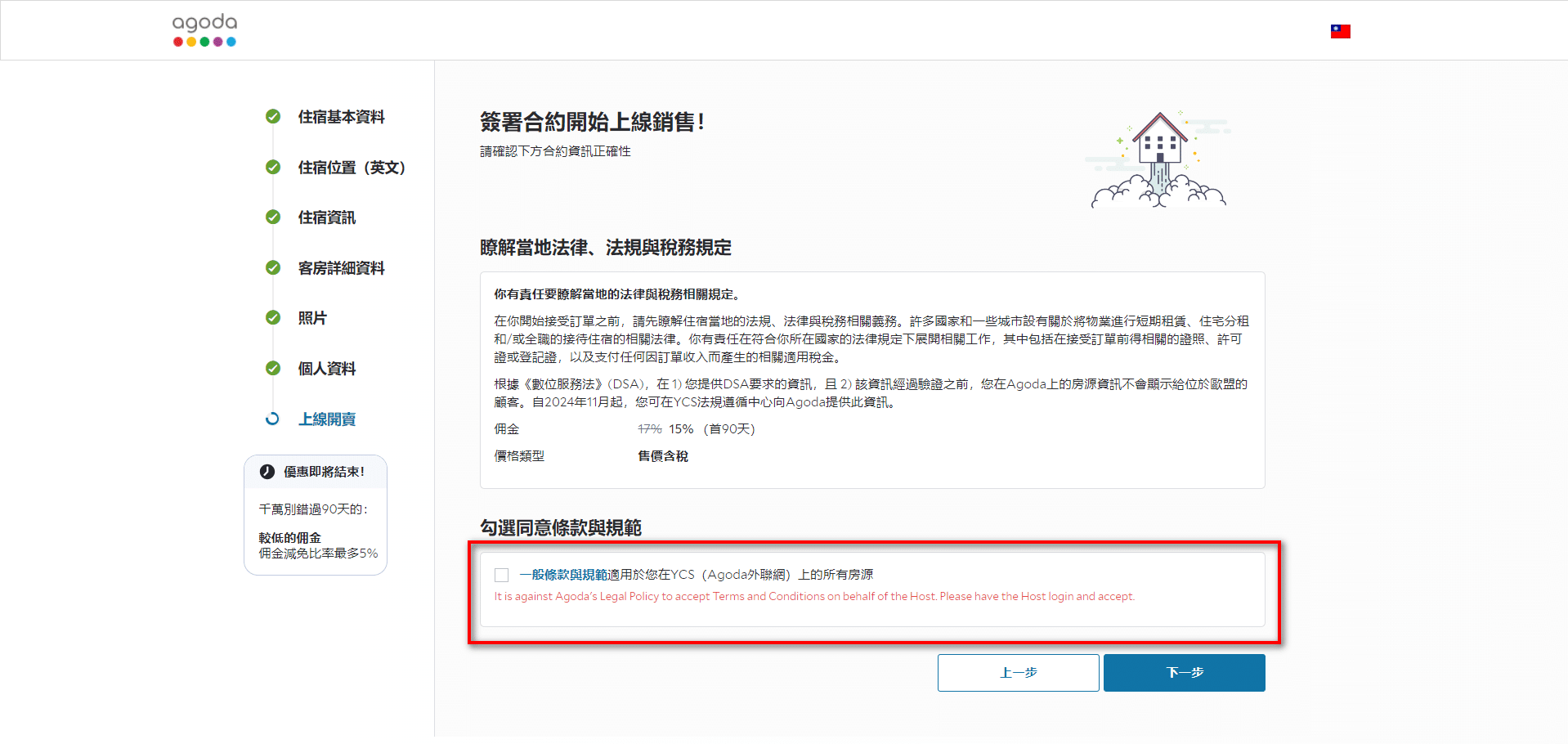Click the green check beside 個人資料
1568x744 pixels.
click(x=273, y=368)
